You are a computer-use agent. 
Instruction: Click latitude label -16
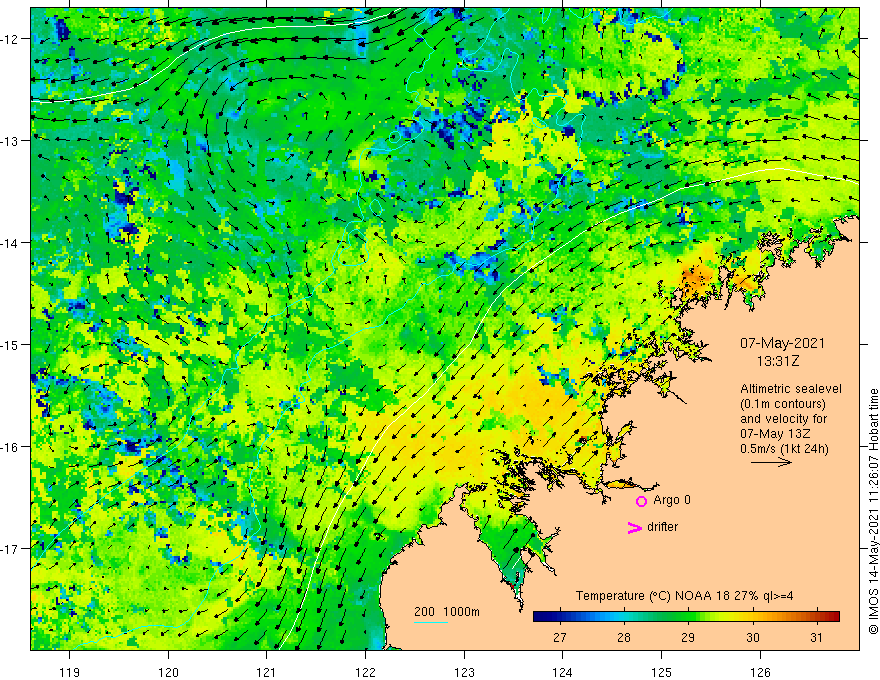coord(10,447)
